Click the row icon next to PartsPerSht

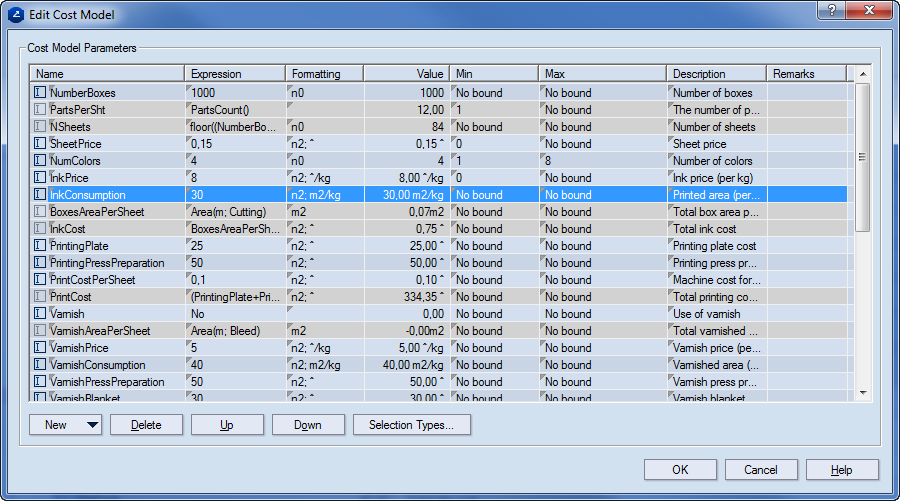[x=40, y=110]
